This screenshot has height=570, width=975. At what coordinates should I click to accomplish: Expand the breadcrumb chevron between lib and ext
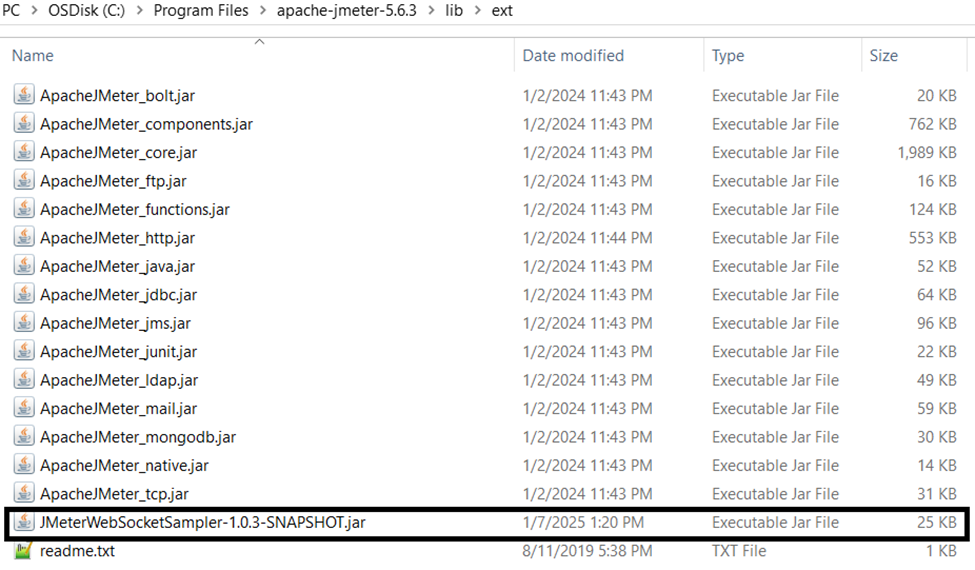pyautogui.click(x=478, y=11)
